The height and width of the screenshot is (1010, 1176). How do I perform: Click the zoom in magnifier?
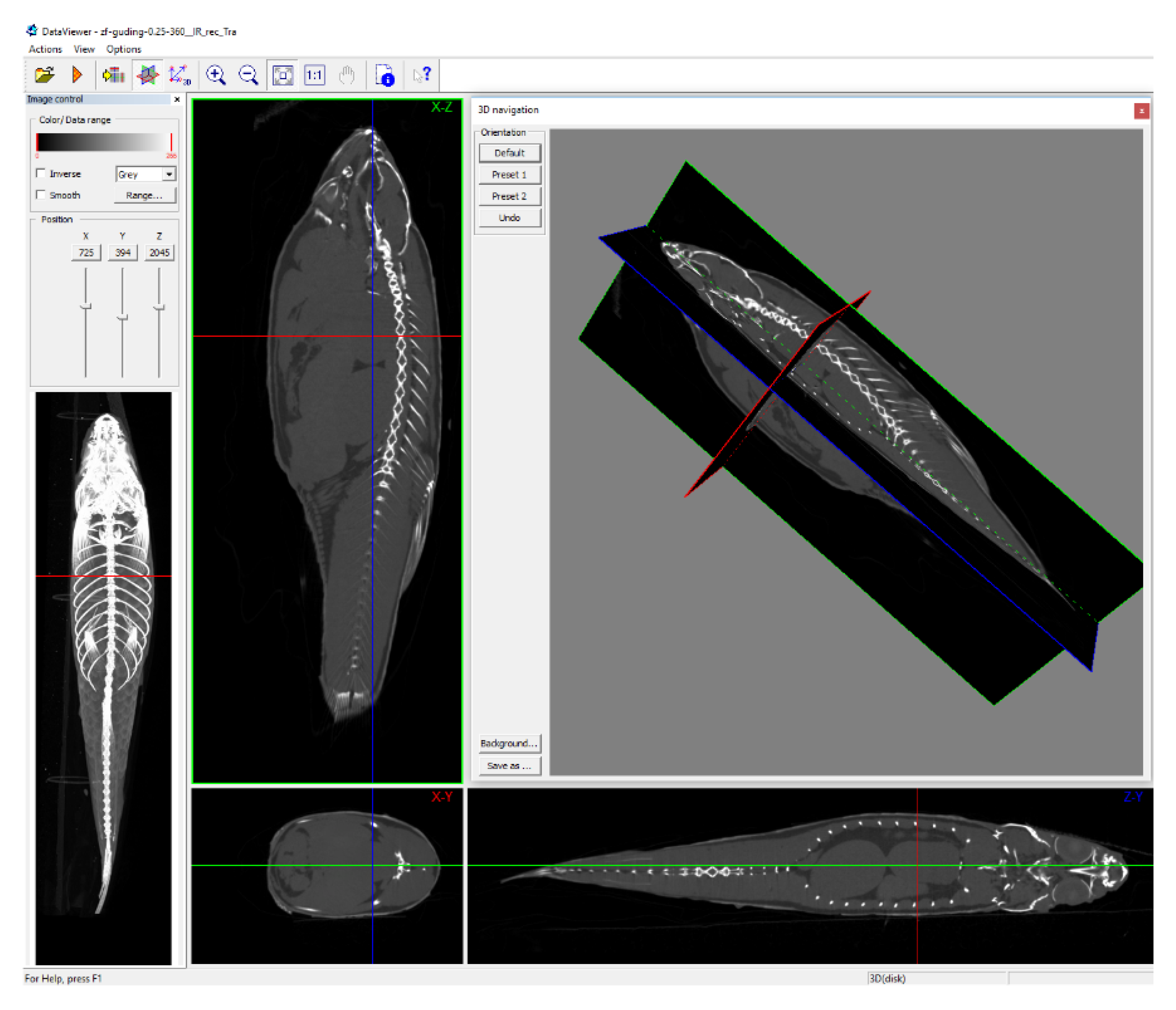pos(216,75)
